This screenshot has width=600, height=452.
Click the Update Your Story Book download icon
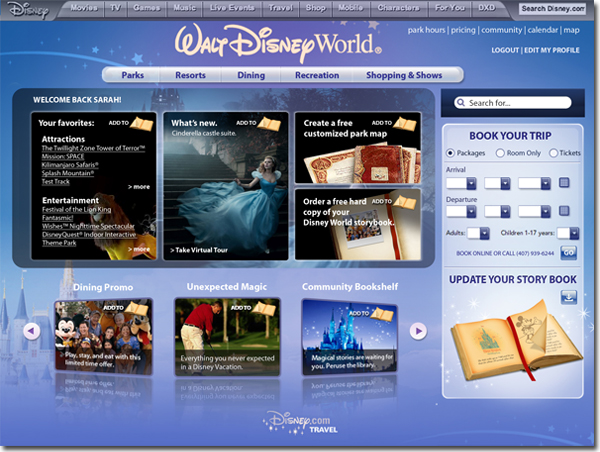point(568,296)
